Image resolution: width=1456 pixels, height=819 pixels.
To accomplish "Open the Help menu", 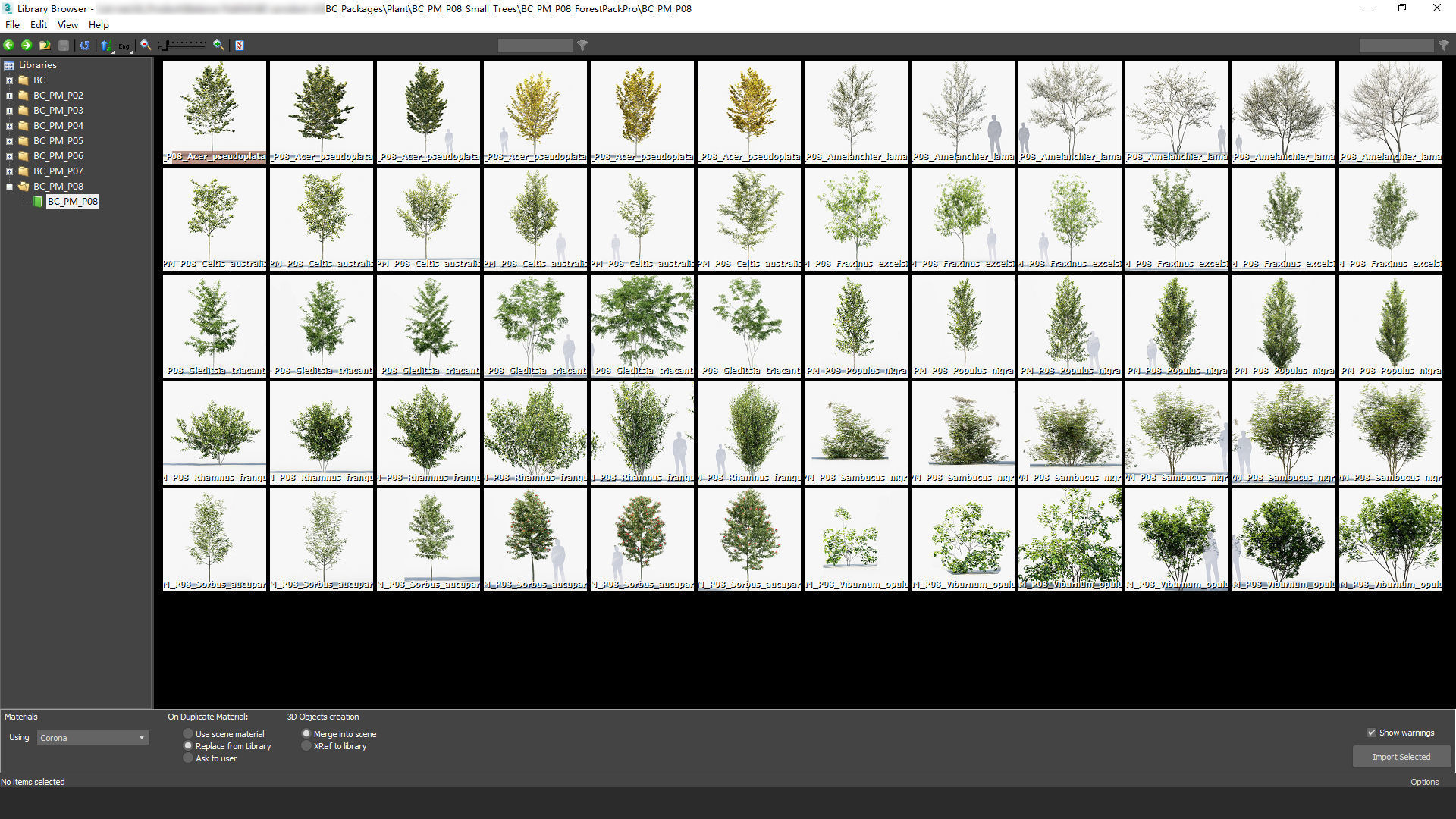I will click(99, 24).
